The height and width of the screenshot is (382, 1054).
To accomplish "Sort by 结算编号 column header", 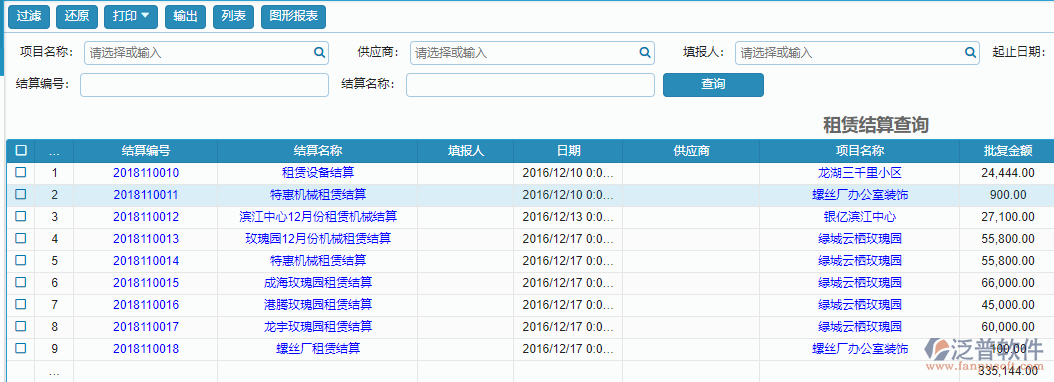I will [x=146, y=151].
